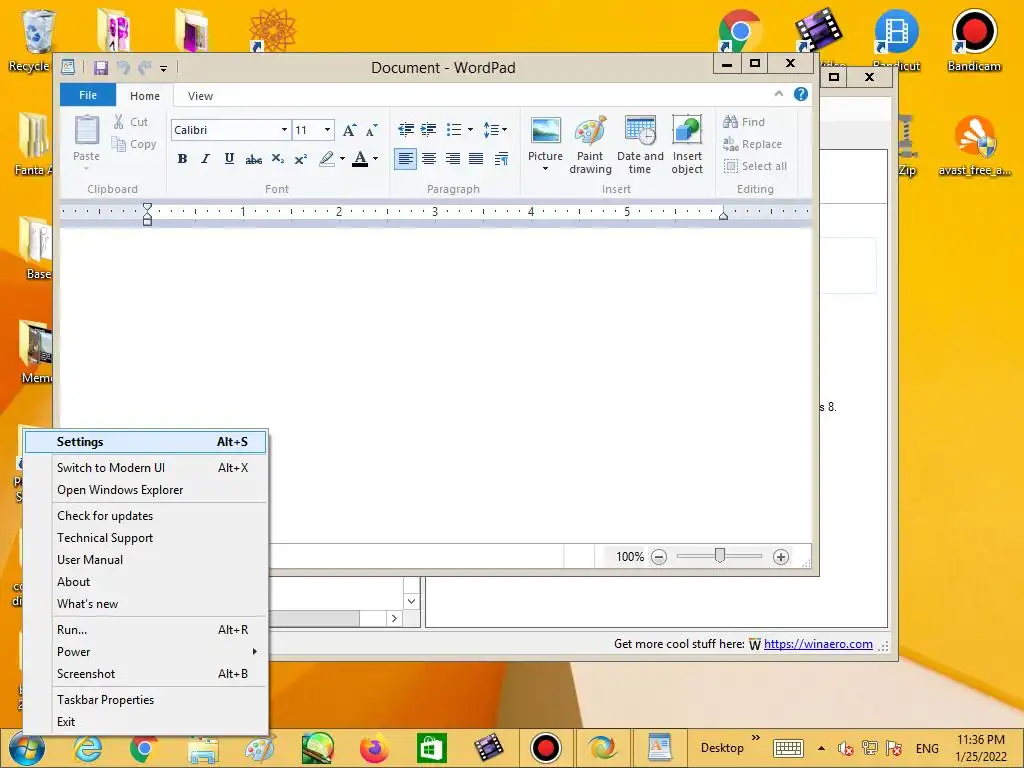Open WordPad Help question mark icon
Screen dimensions: 1024x768
pyautogui.click(x=801, y=94)
